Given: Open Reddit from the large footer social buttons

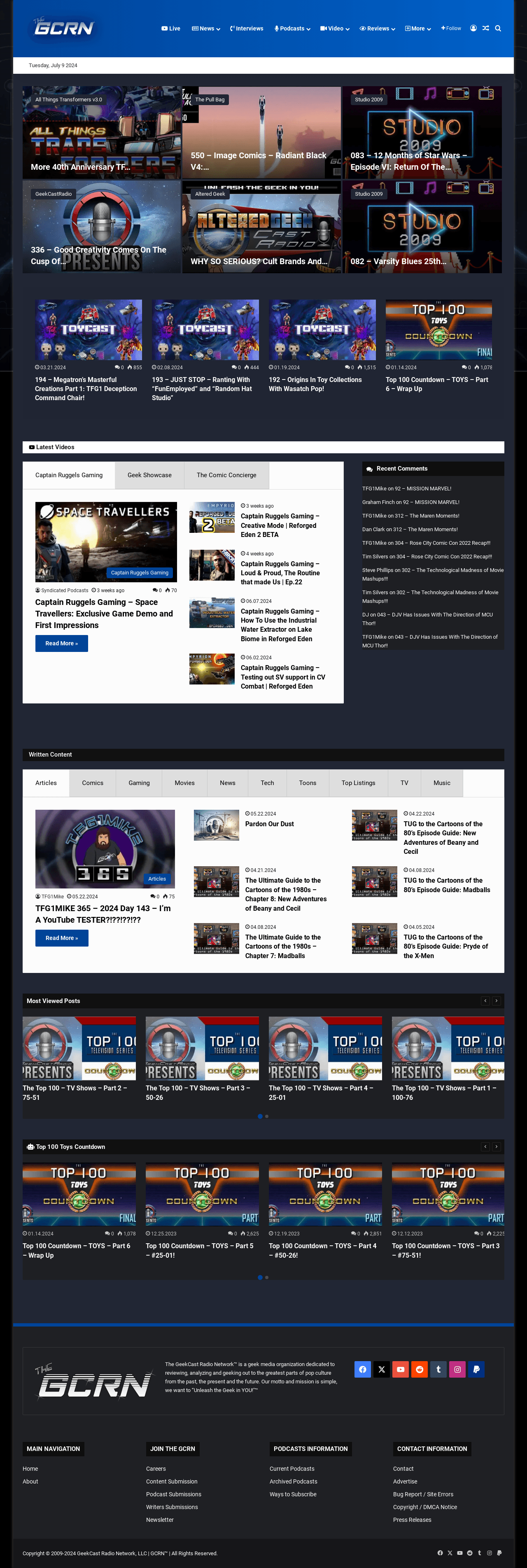Looking at the screenshot, I should coord(420,1369).
